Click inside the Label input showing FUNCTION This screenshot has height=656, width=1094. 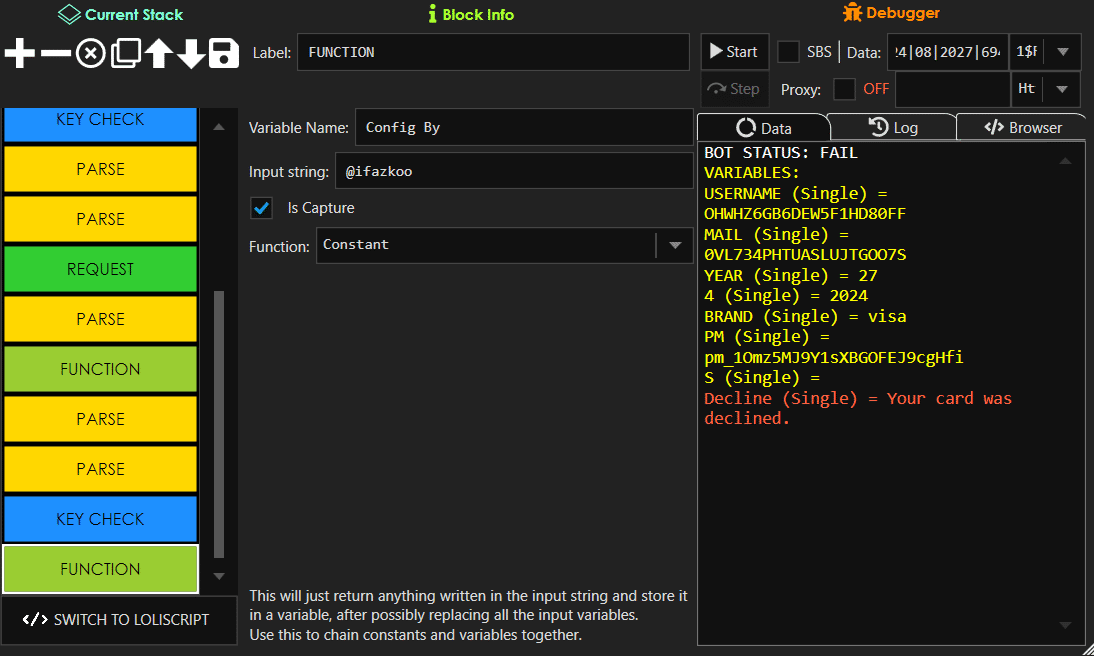[493, 52]
